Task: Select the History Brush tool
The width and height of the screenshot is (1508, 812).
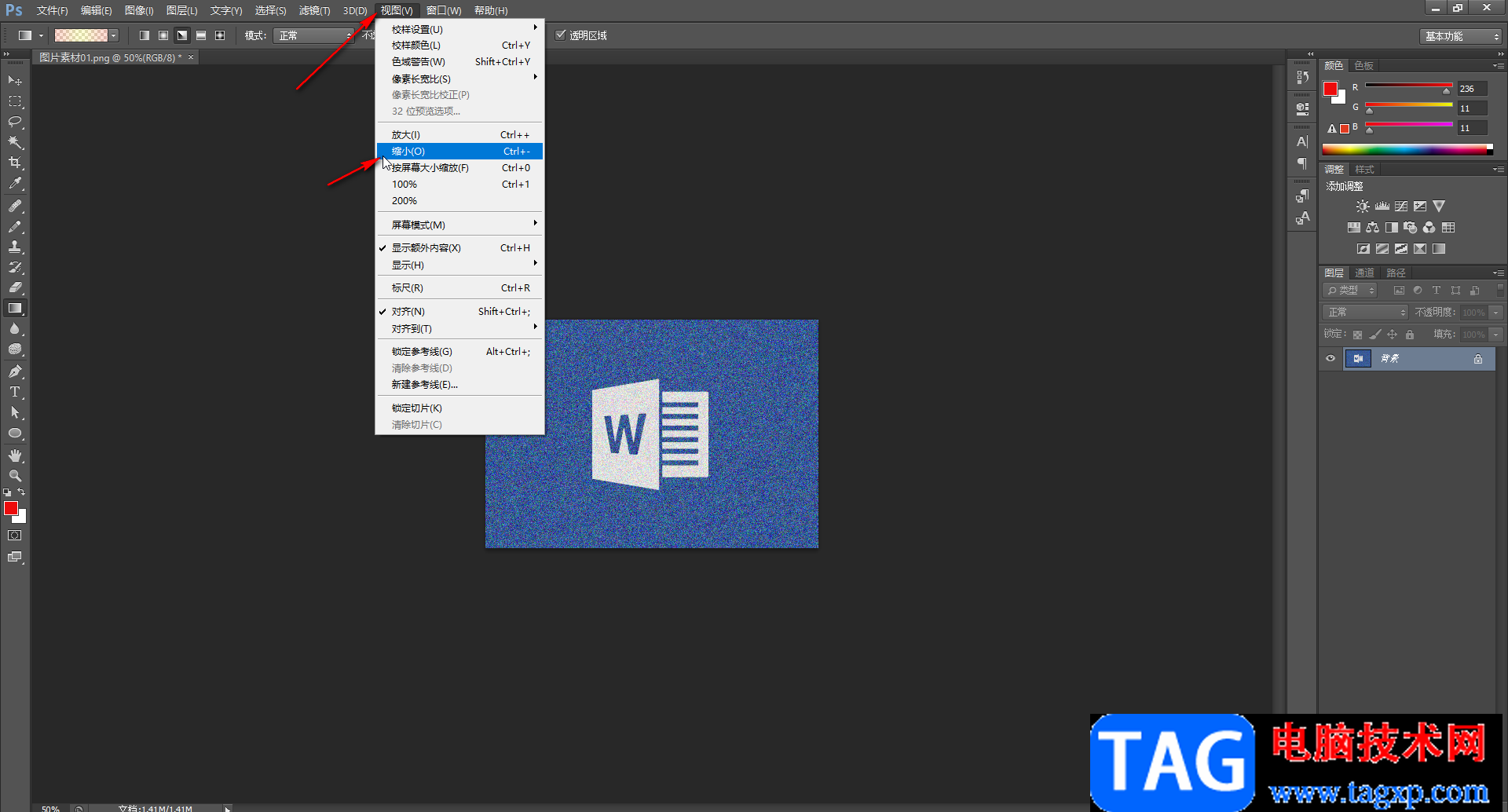Action: (x=15, y=267)
